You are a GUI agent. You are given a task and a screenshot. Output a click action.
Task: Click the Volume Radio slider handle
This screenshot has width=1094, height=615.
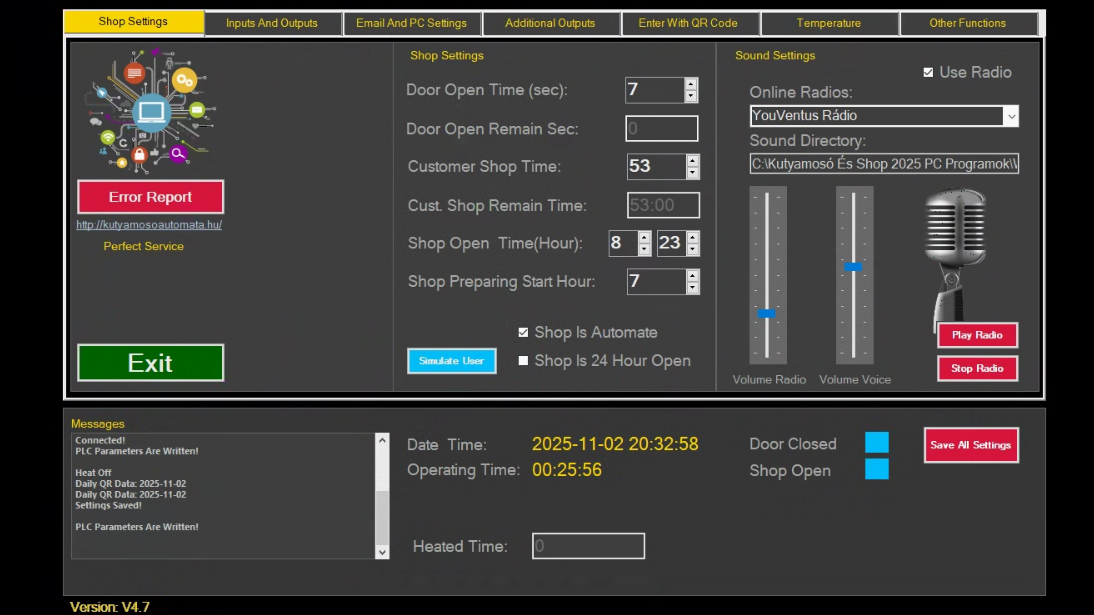pos(767,313)
